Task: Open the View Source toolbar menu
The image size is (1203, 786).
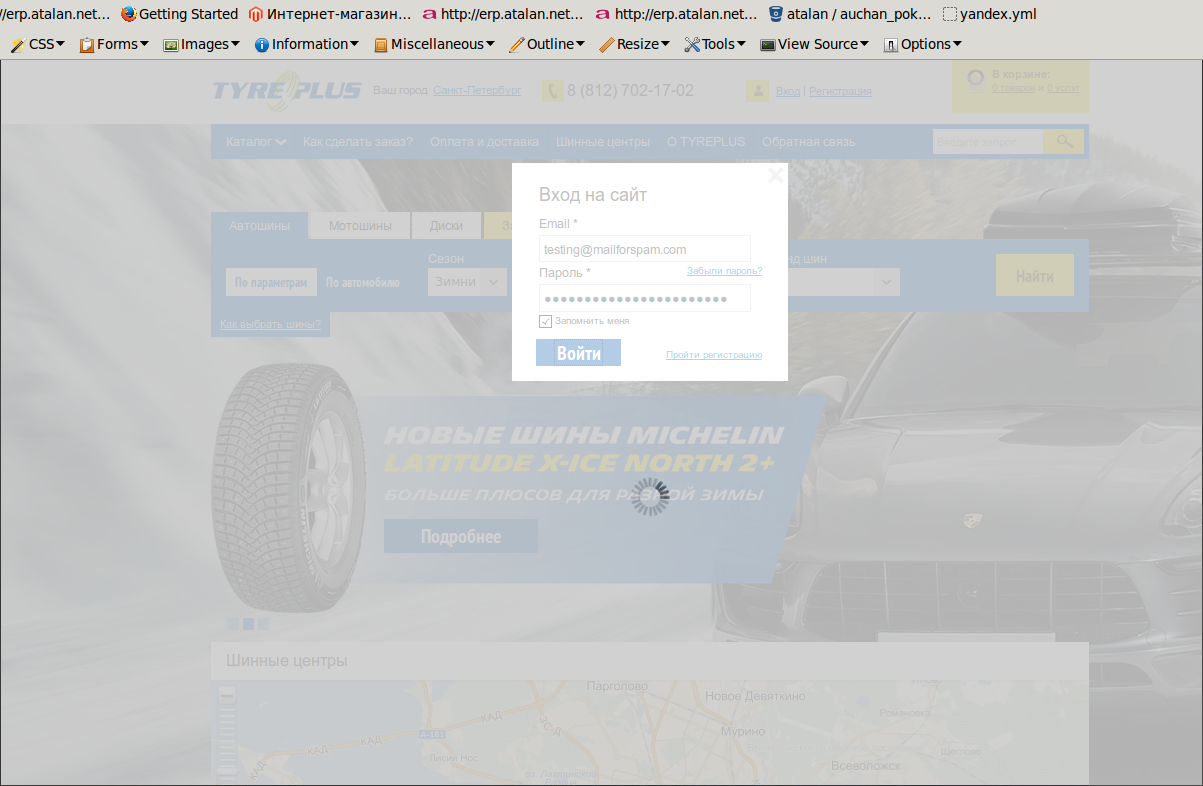Action: pyautogui.click(x=815, y=44)
